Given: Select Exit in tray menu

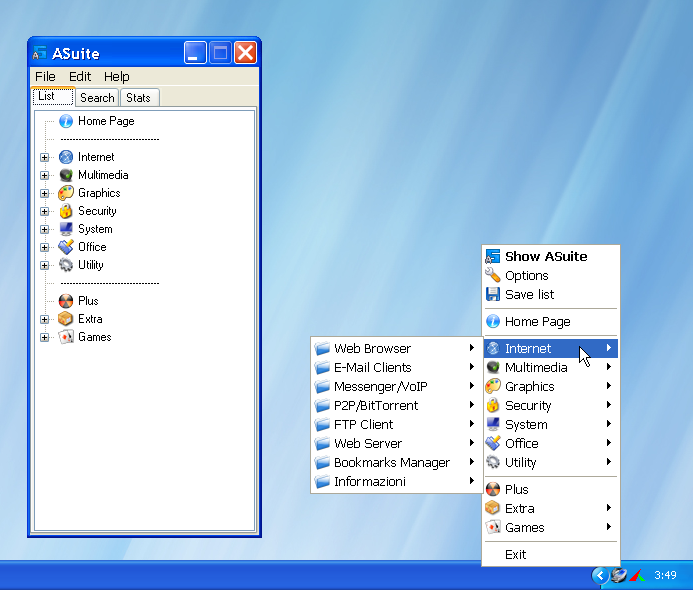Looking at the screenshot, I should [x=551, y=554].
